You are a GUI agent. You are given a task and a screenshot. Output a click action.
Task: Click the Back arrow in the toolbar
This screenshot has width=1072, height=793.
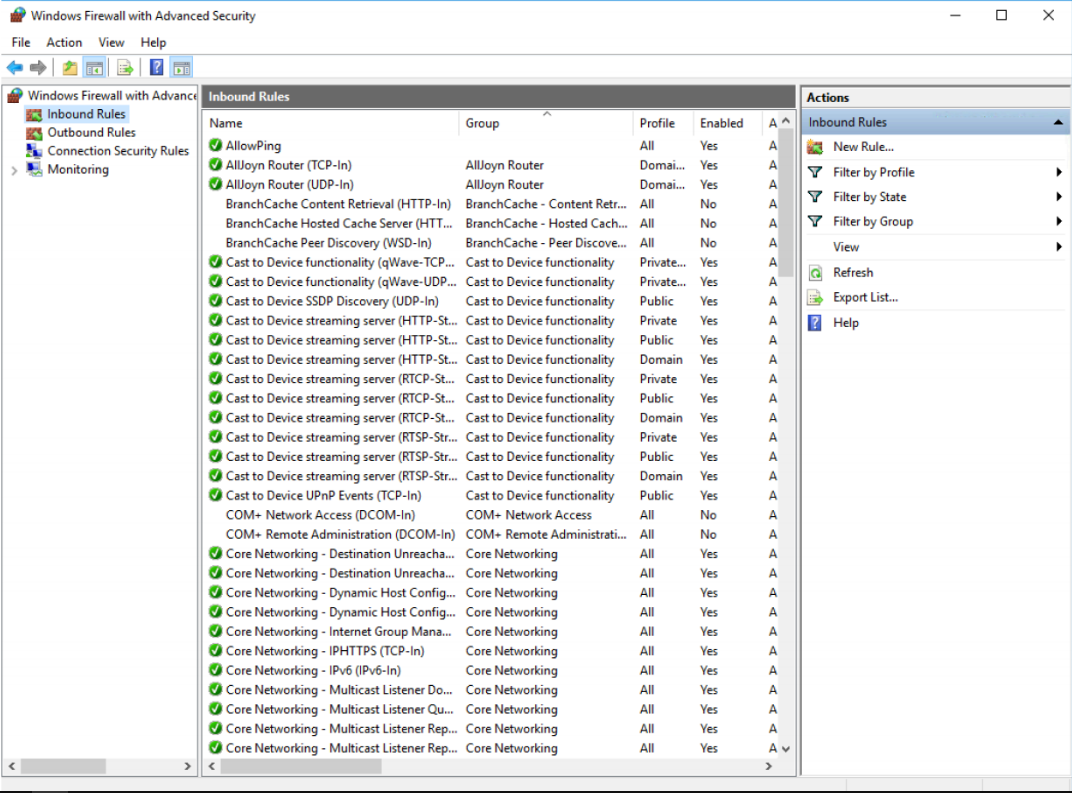[14, 67]
